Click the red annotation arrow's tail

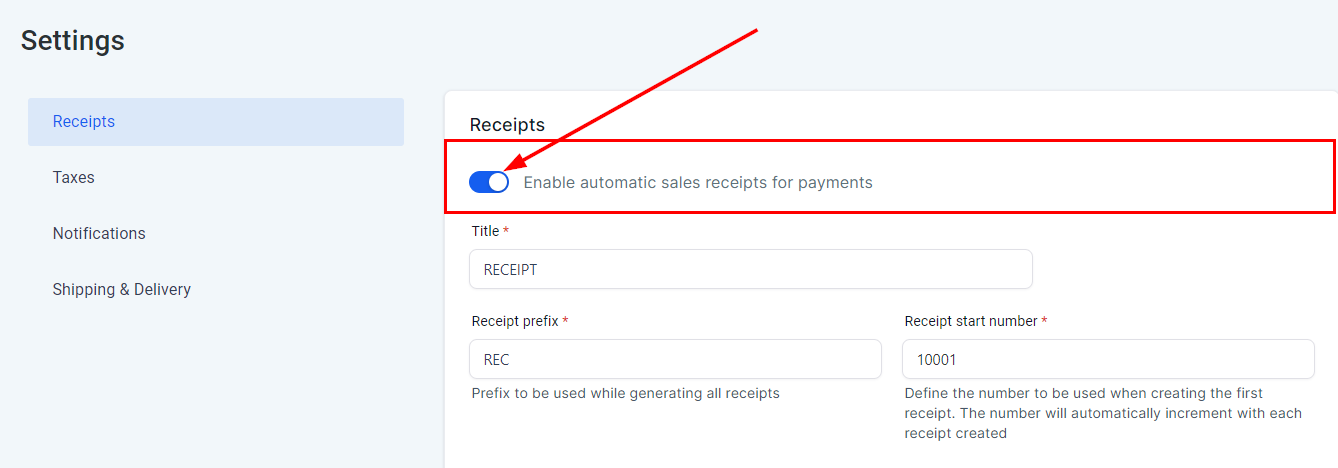coord(754,32)
